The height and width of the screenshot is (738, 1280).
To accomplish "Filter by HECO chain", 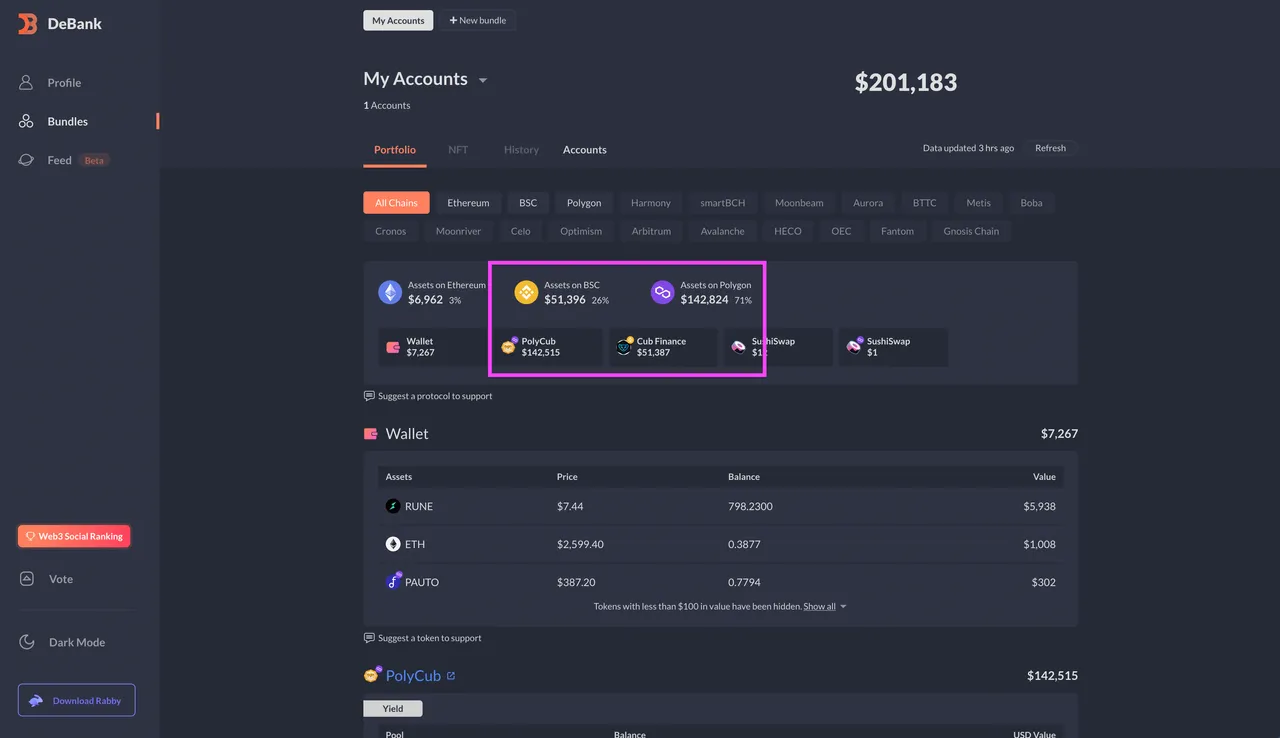I will click(788, 231).
